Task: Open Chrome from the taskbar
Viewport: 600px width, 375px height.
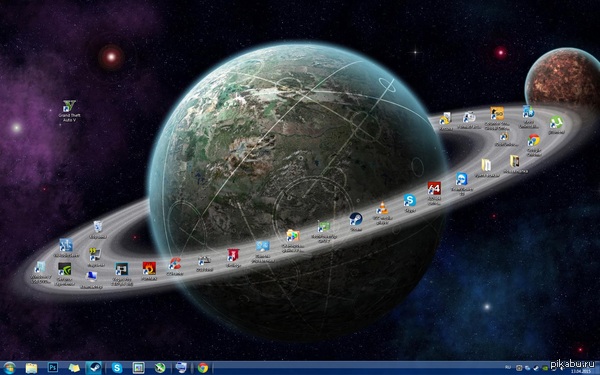Action: pyautogui.click(x=203, y=368)
